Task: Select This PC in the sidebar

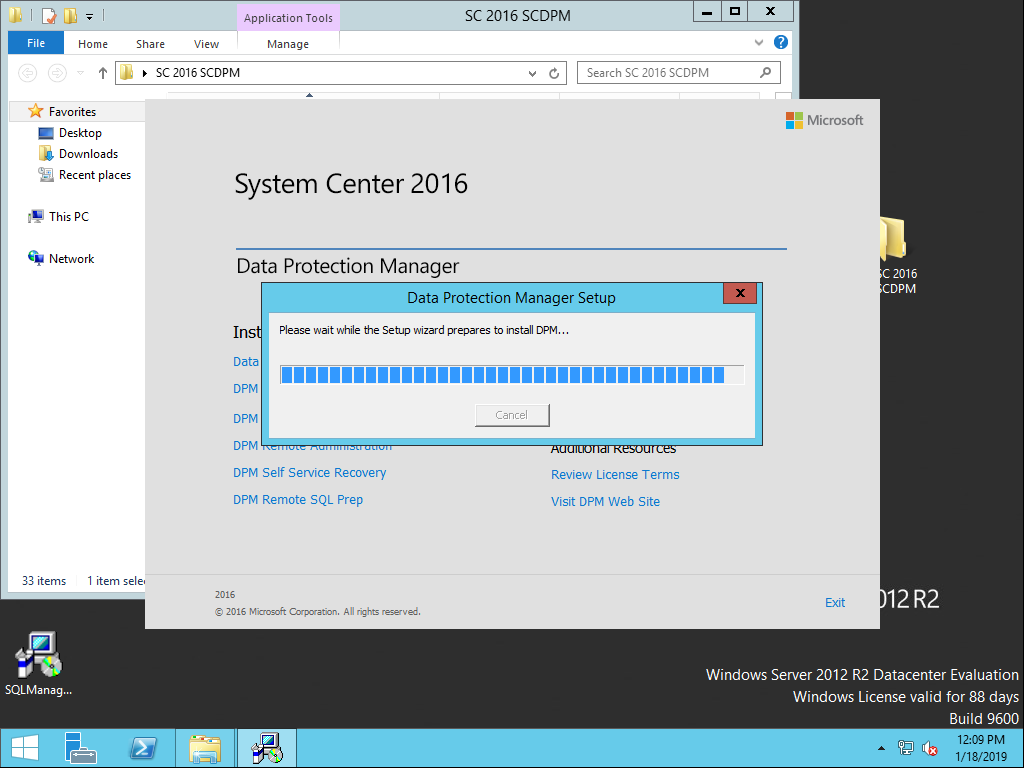Action: coord(67,216)
